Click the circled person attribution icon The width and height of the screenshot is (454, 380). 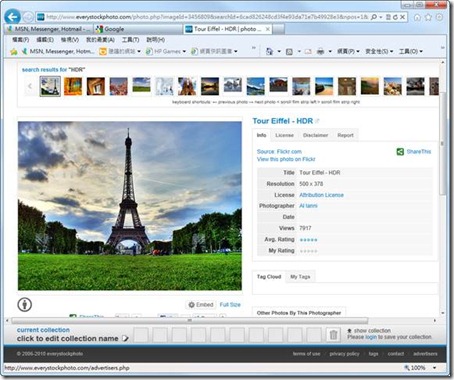(x=25, y=304)
